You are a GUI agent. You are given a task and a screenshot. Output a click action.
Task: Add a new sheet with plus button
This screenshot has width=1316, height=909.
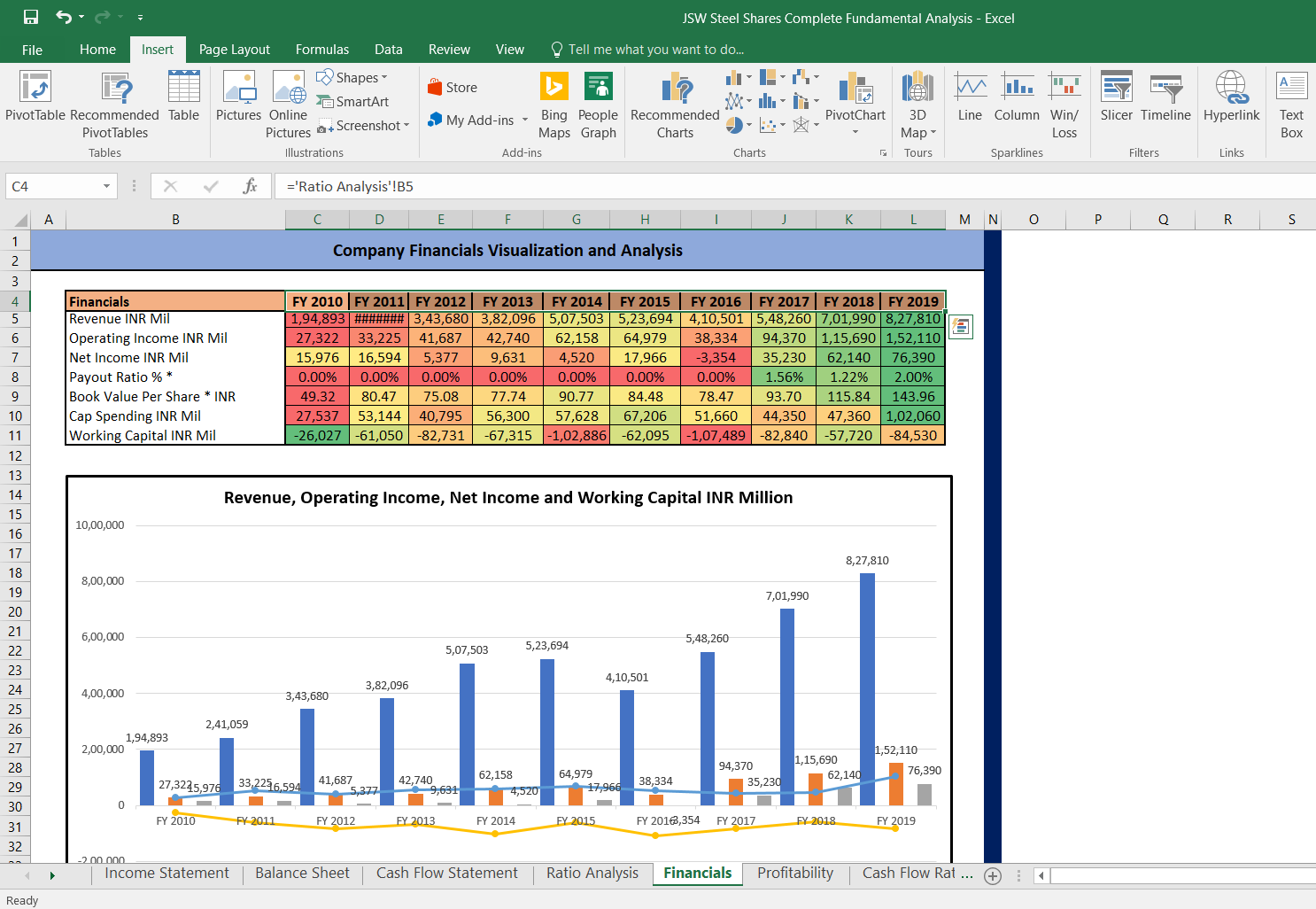tap(993, 875)
